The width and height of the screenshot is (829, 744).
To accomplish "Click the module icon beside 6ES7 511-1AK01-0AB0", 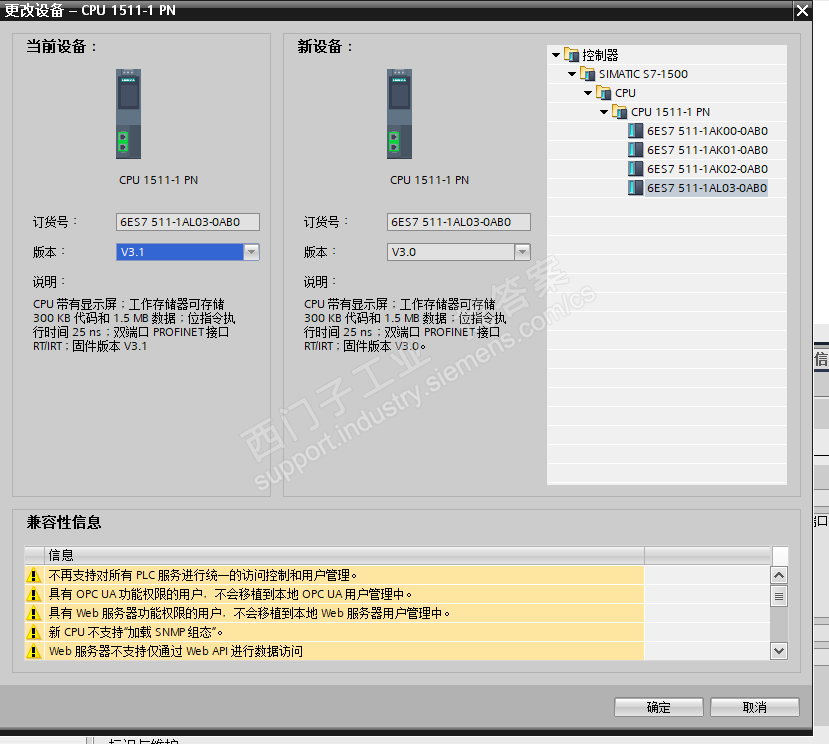I will [635, 150].
